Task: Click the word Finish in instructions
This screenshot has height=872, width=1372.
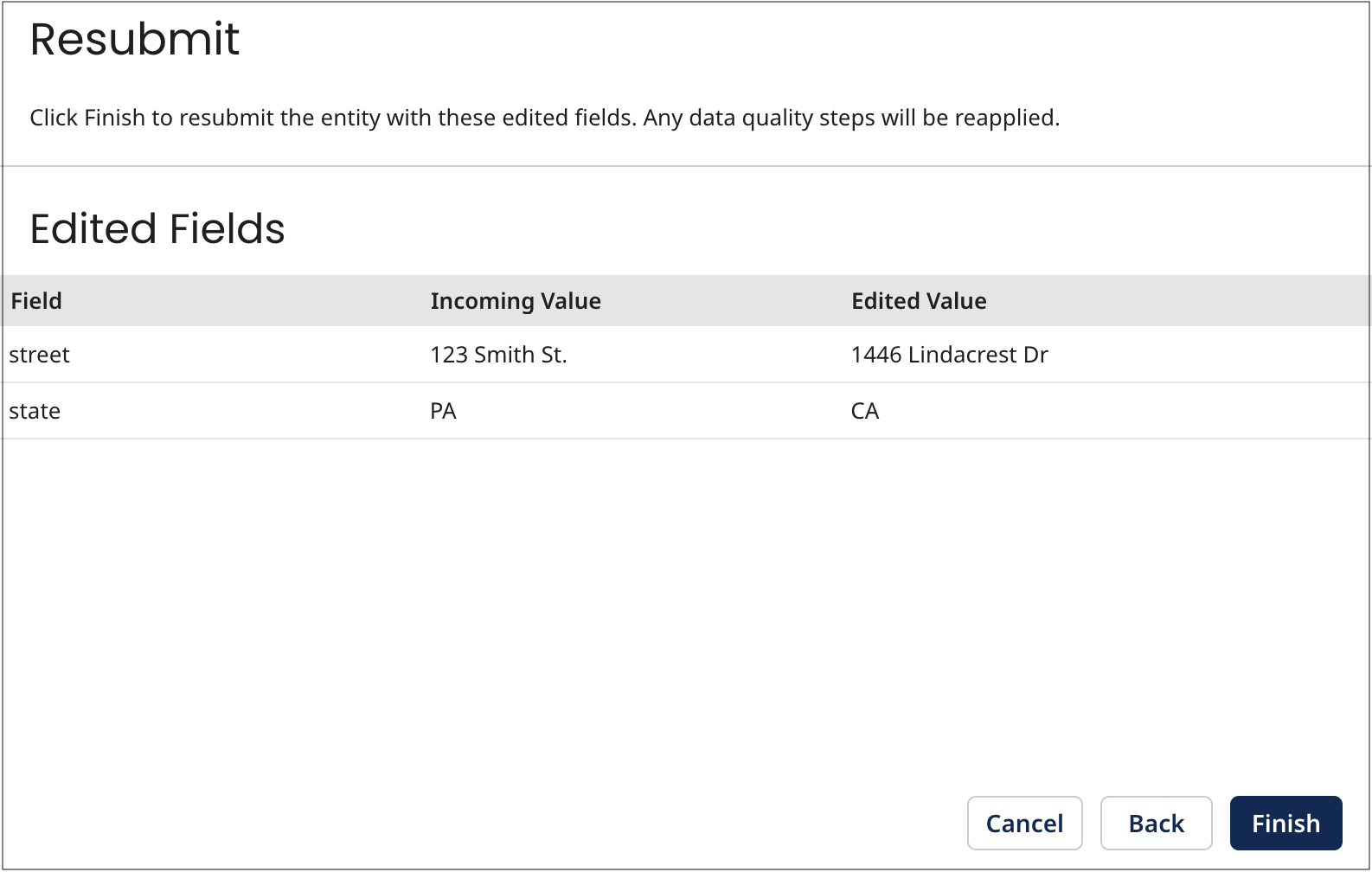Action: (x=114, y=118)
